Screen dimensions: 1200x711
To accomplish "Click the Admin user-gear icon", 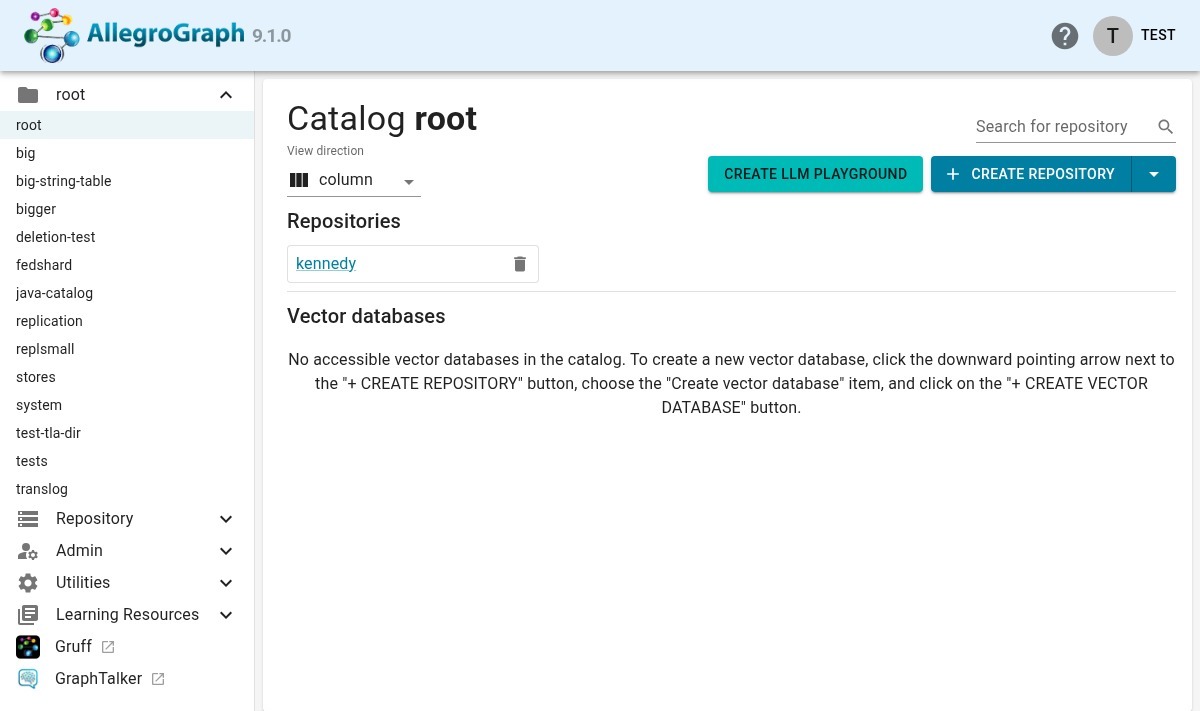I will [28, 551].
